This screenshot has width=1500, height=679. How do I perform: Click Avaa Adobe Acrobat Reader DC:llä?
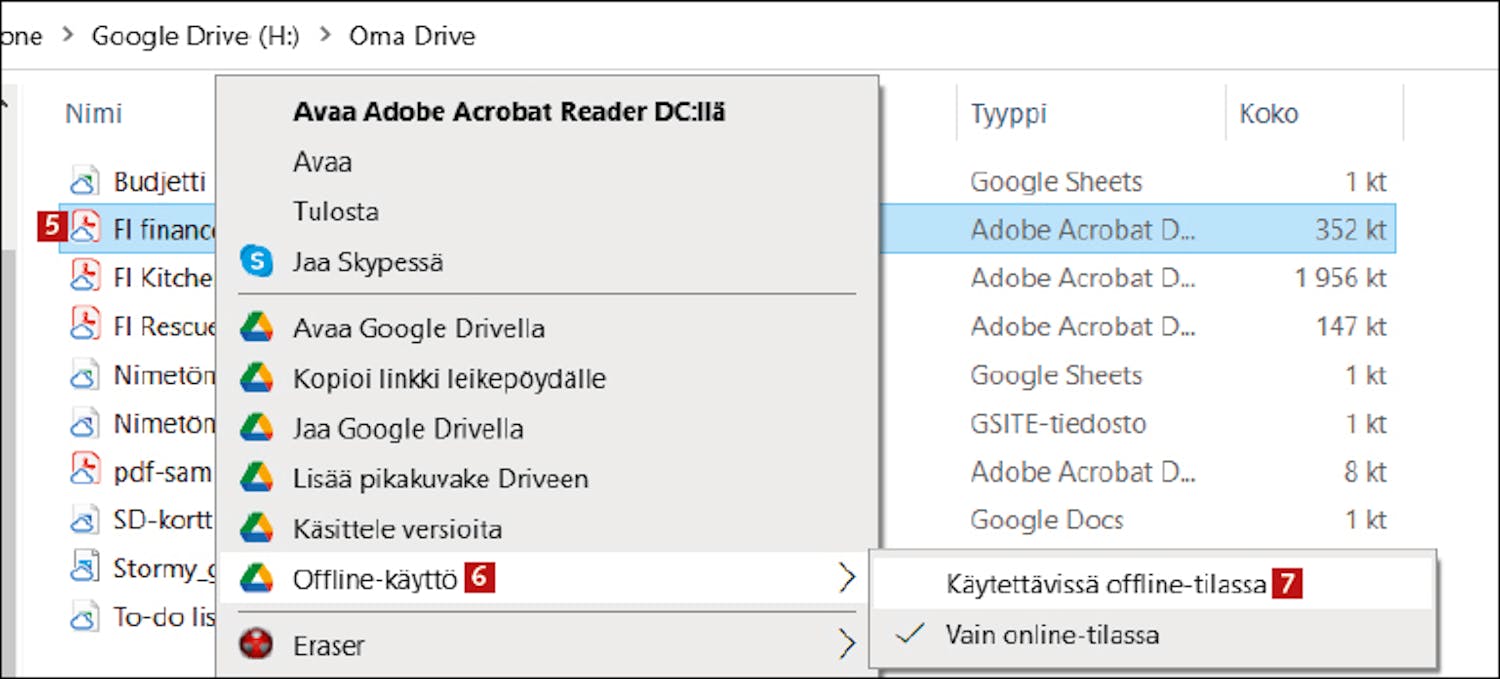coord(509,112)
